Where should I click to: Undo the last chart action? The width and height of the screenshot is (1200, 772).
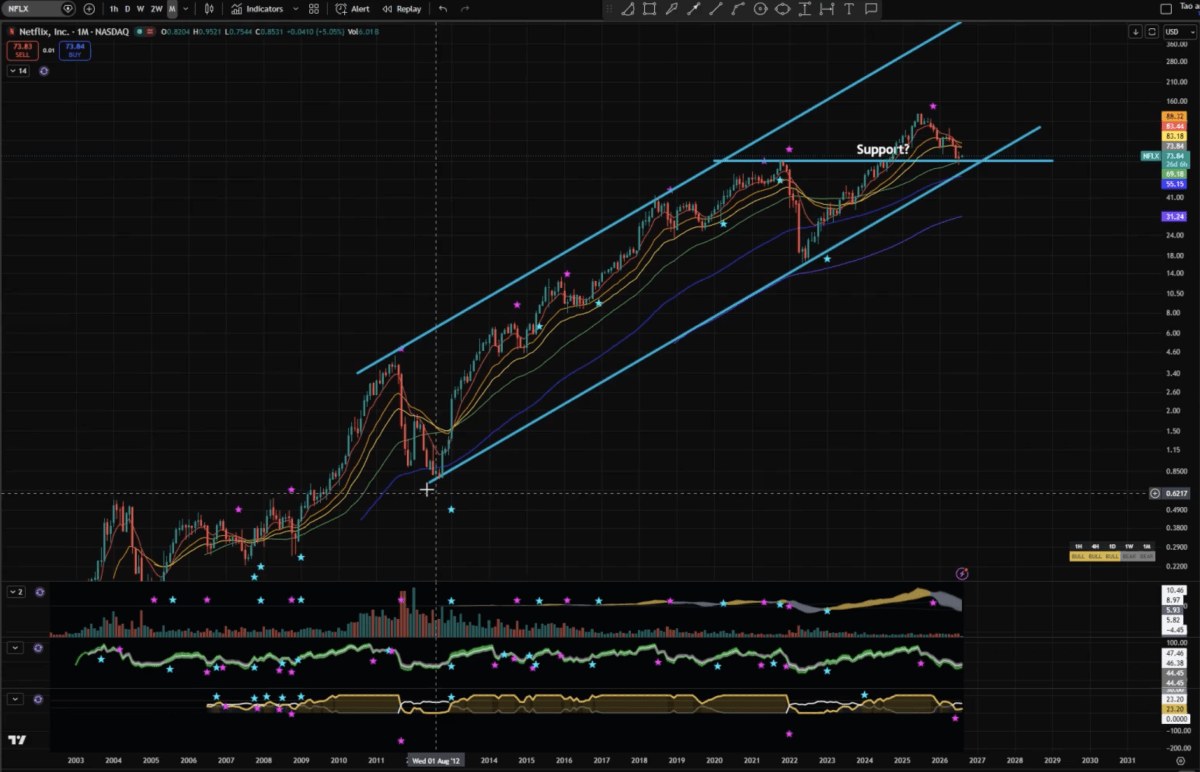(443, 9)
